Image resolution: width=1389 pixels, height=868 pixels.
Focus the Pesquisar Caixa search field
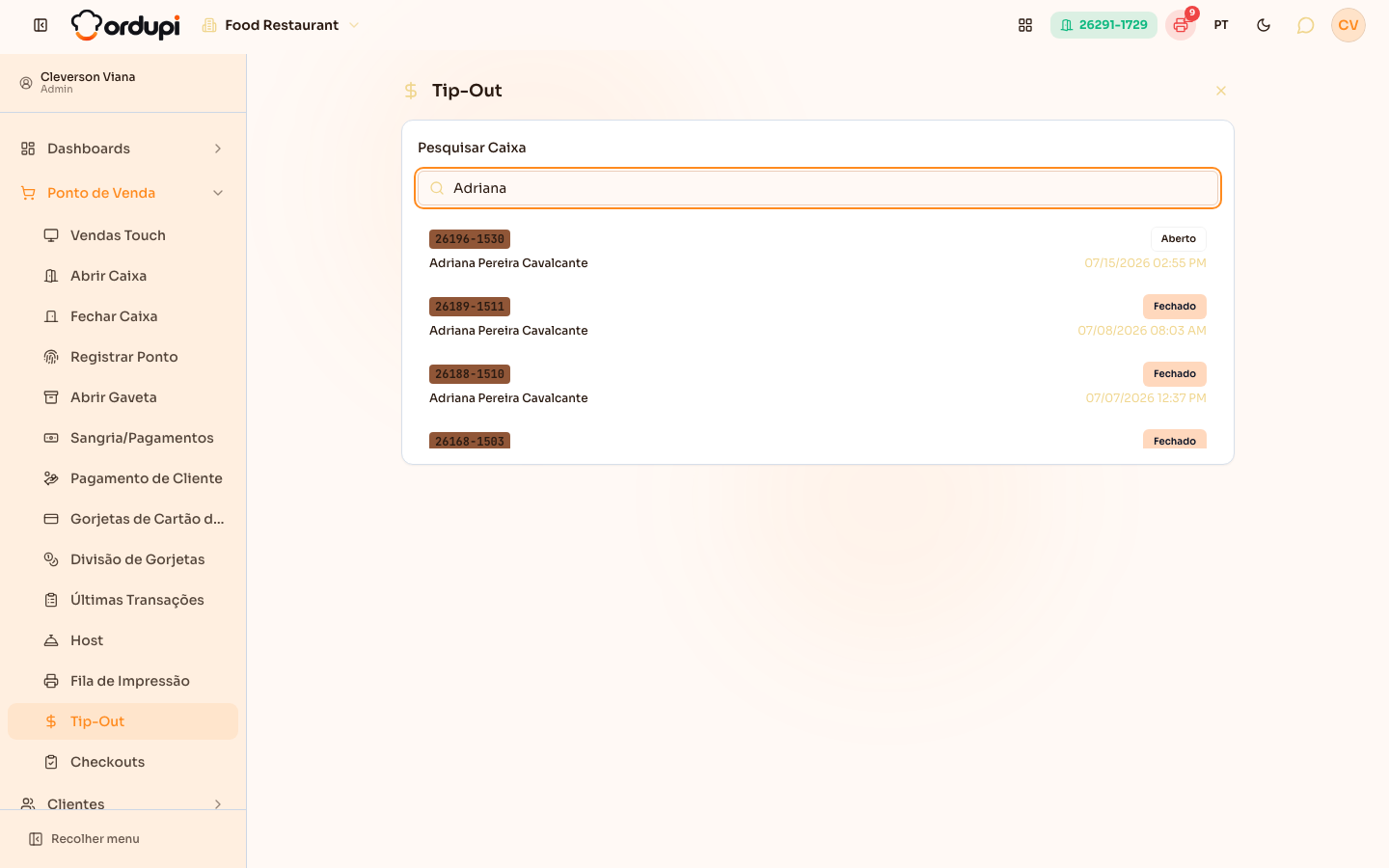[818, 188]
